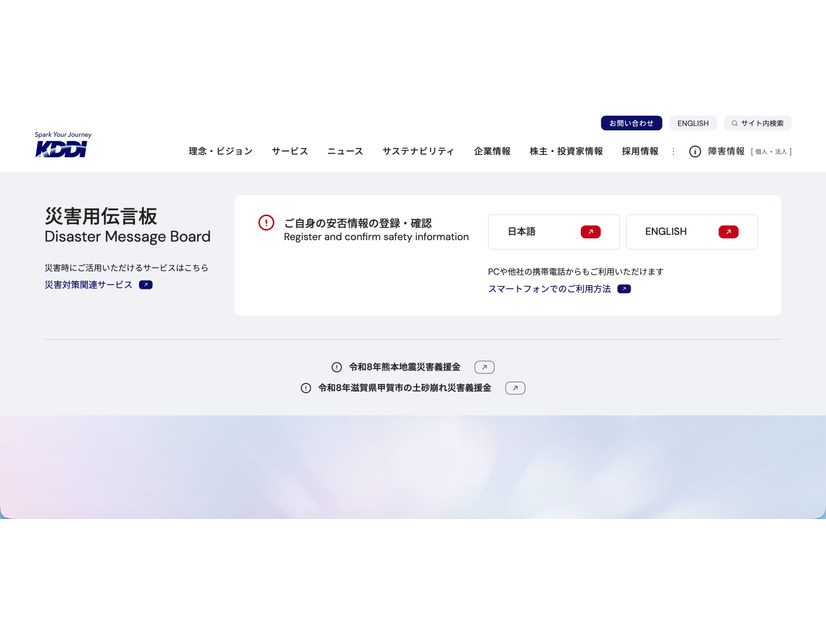Open the 株主・投資家情報 menu
Viewport: 826px width, 620px height.
[x=566, y=151]
